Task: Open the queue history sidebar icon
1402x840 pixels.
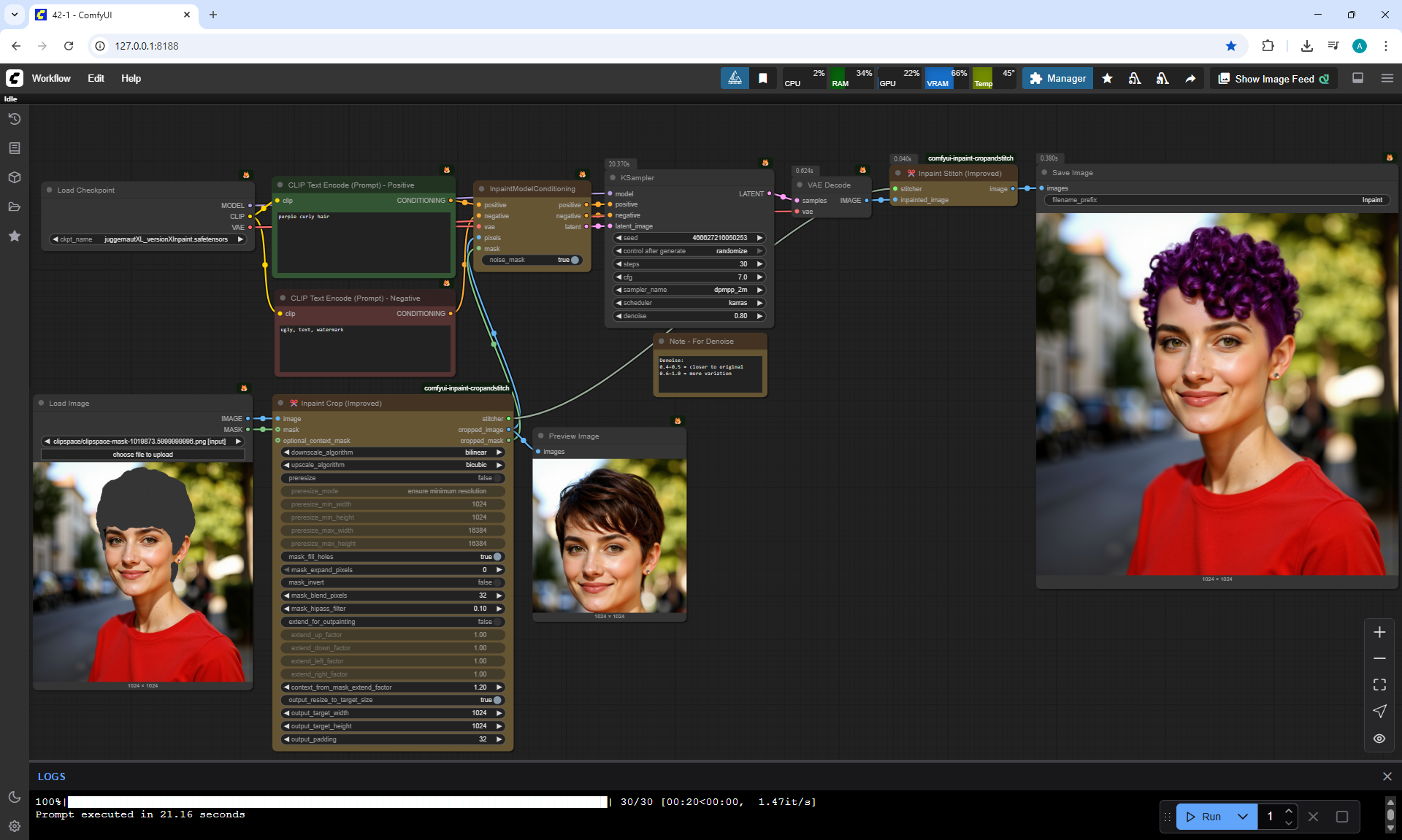Action: pos(14,119)
